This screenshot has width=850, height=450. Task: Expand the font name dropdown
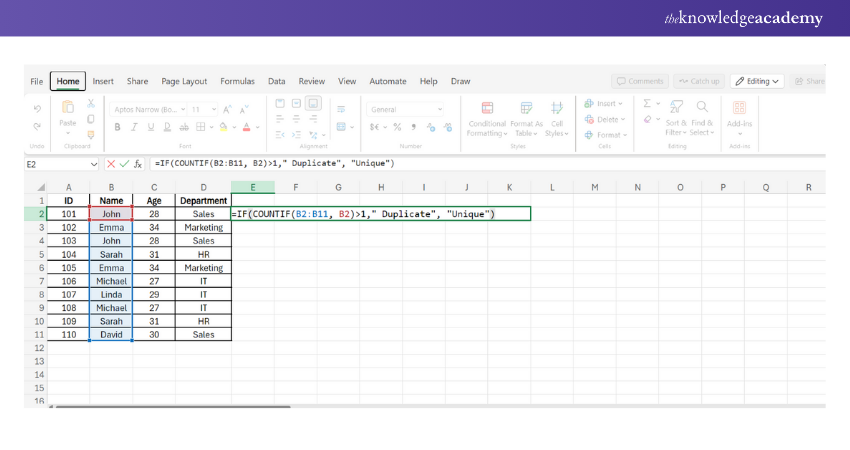pos(182,109)
